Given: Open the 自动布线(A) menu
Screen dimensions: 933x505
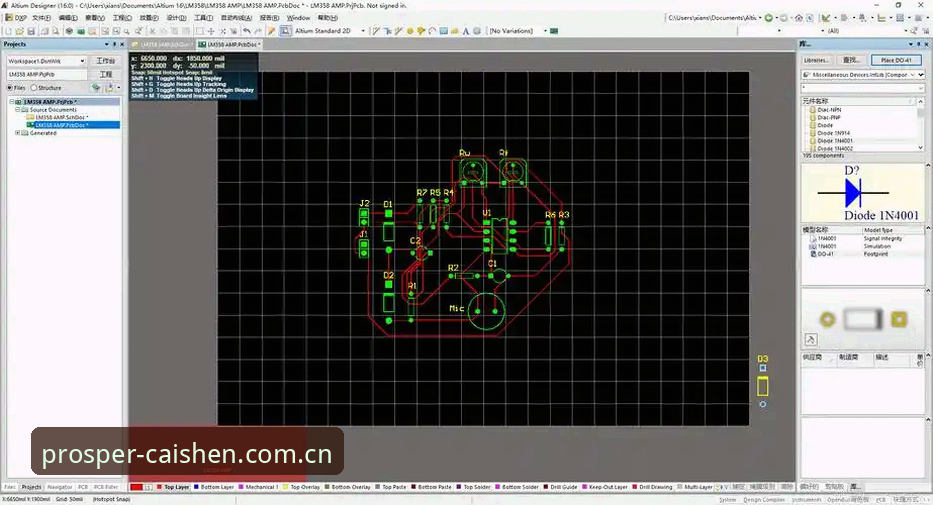Looking at the screenshot, I should 236,18.
